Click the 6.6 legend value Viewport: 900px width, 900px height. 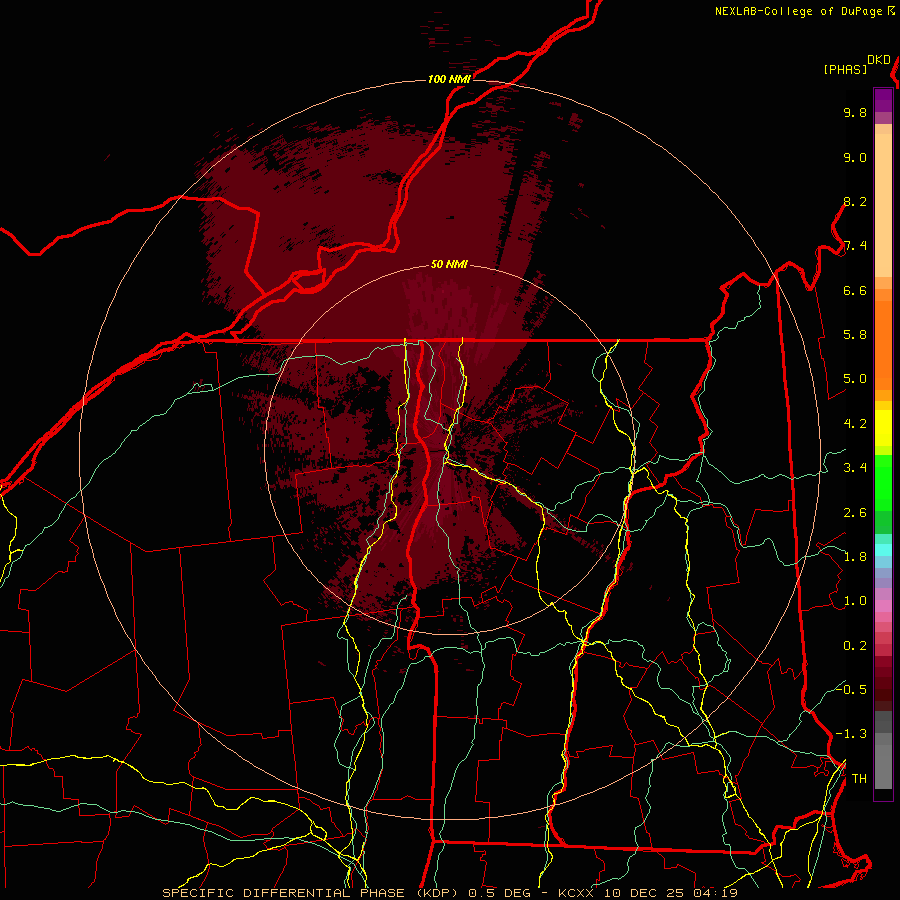(x=855, y=290)
